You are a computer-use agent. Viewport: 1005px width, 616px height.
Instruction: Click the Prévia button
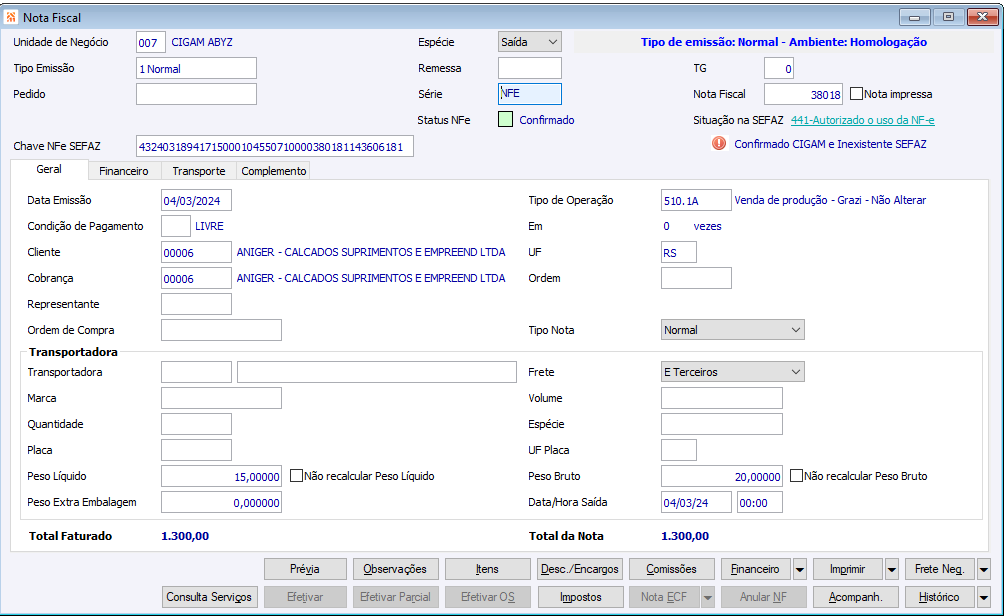tap(305, 569)
